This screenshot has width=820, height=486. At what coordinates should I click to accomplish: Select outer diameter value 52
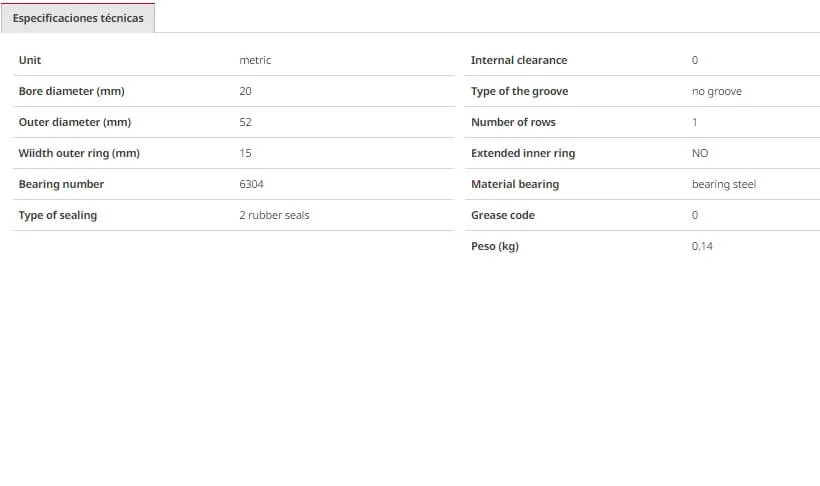[245, 122]
